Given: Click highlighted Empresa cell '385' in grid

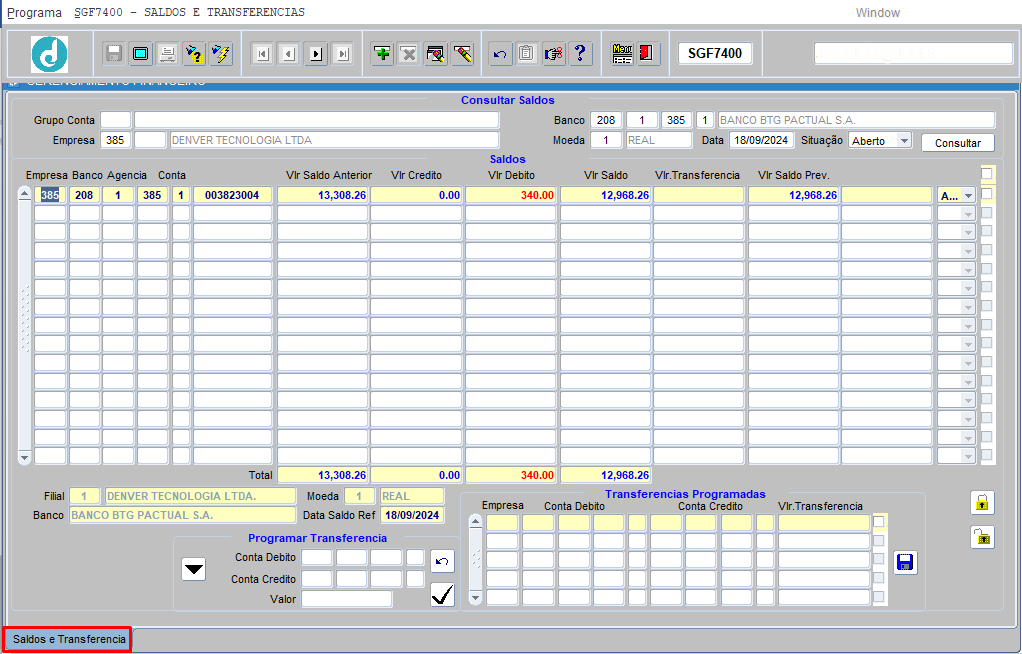Looking at the screenshot, I should click(50, 195).
